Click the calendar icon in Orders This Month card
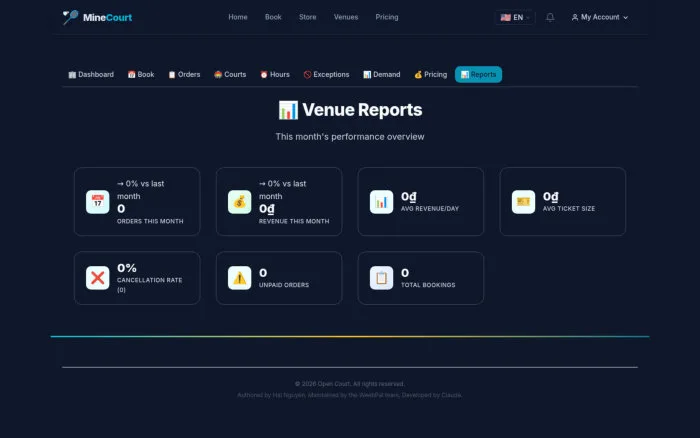Image resolution: width=700 pixels, height=438 pixels. tap(98, 202)
